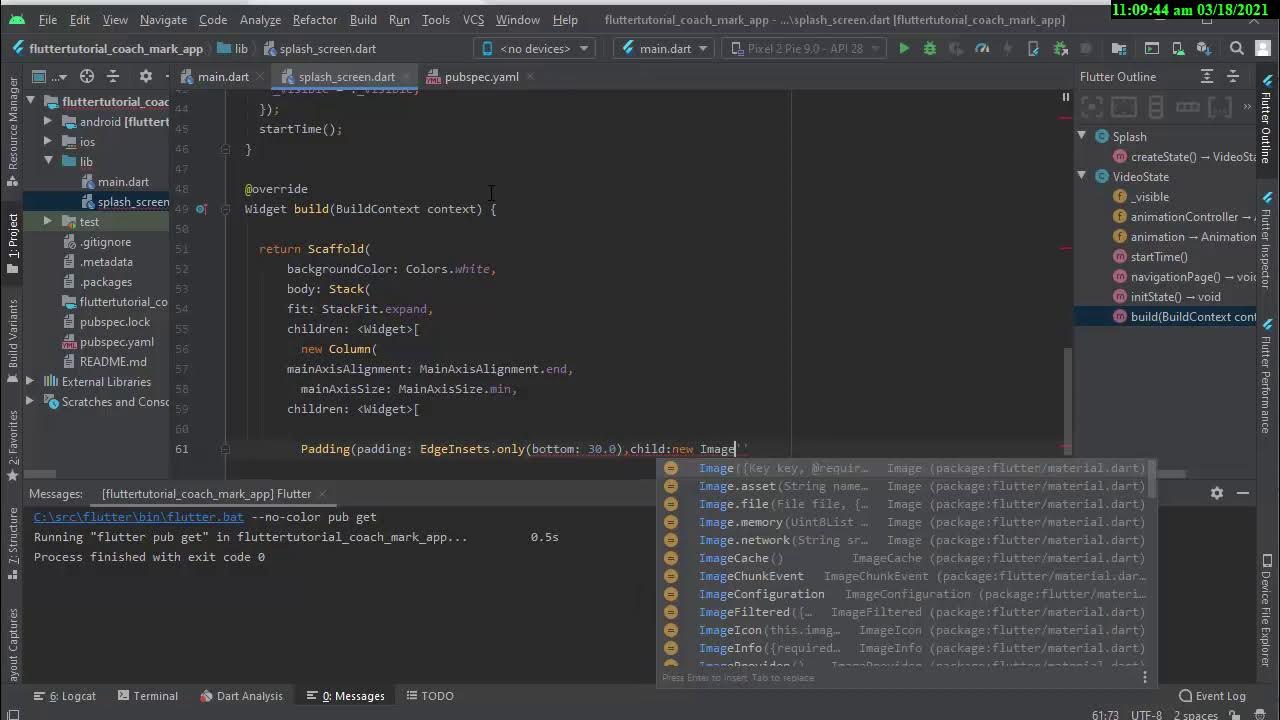
Task: Open the 6: Logcat tool window
Action: [65, 695]
